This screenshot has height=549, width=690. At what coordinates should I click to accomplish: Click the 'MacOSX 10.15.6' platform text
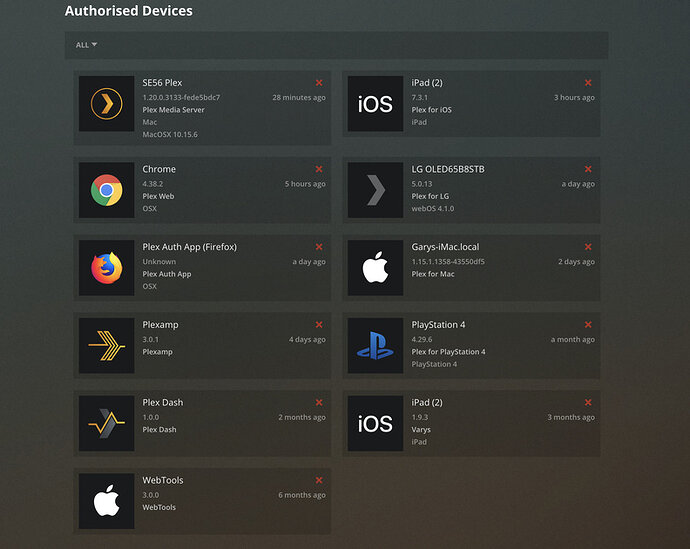[x=170, y=135]
